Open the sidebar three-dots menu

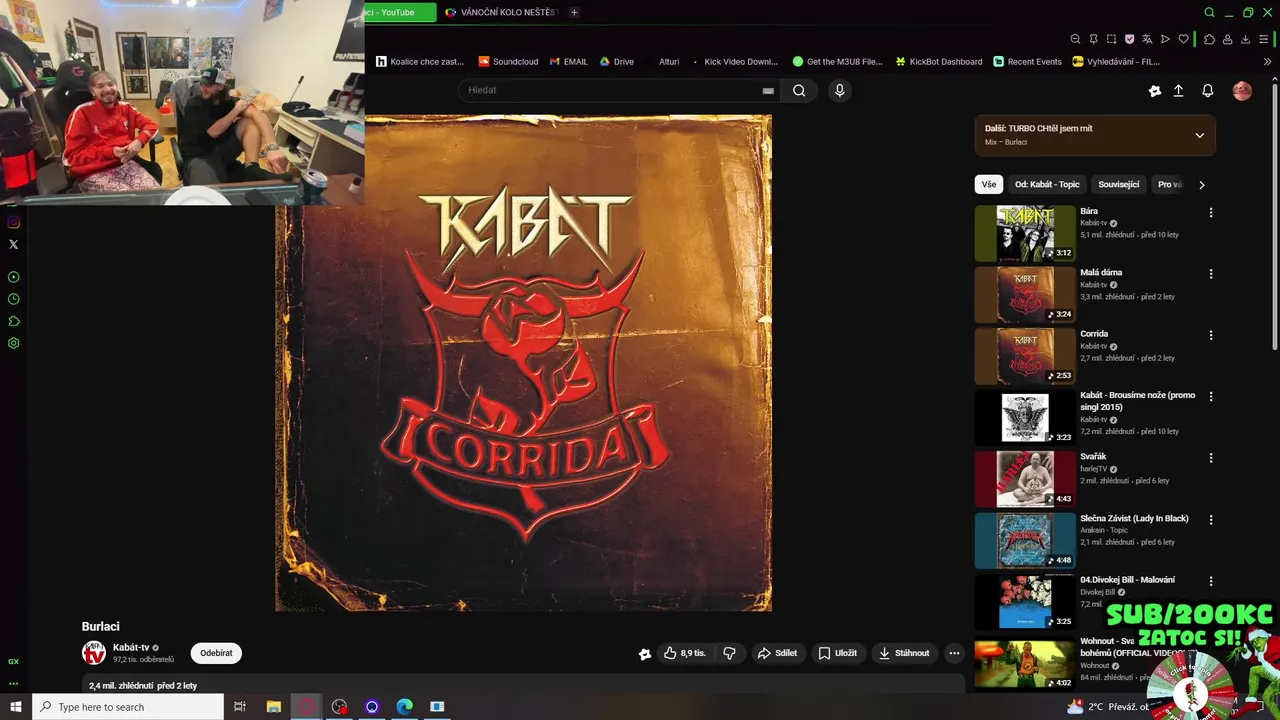pos(13,684)
